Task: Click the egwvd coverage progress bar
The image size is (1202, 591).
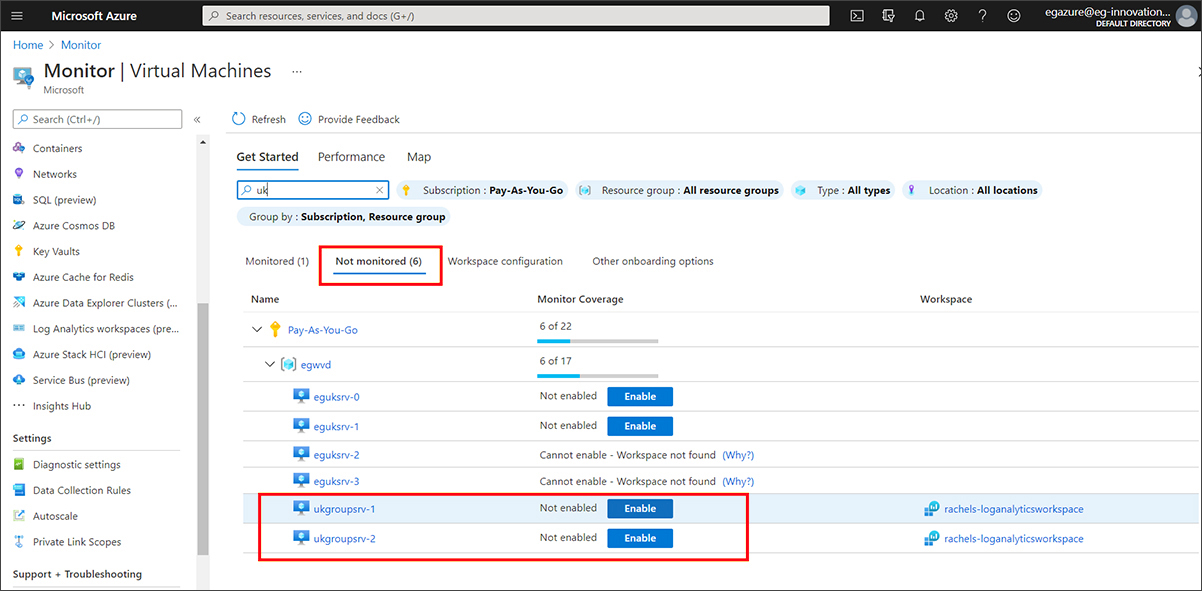Action: coord(597,376)
